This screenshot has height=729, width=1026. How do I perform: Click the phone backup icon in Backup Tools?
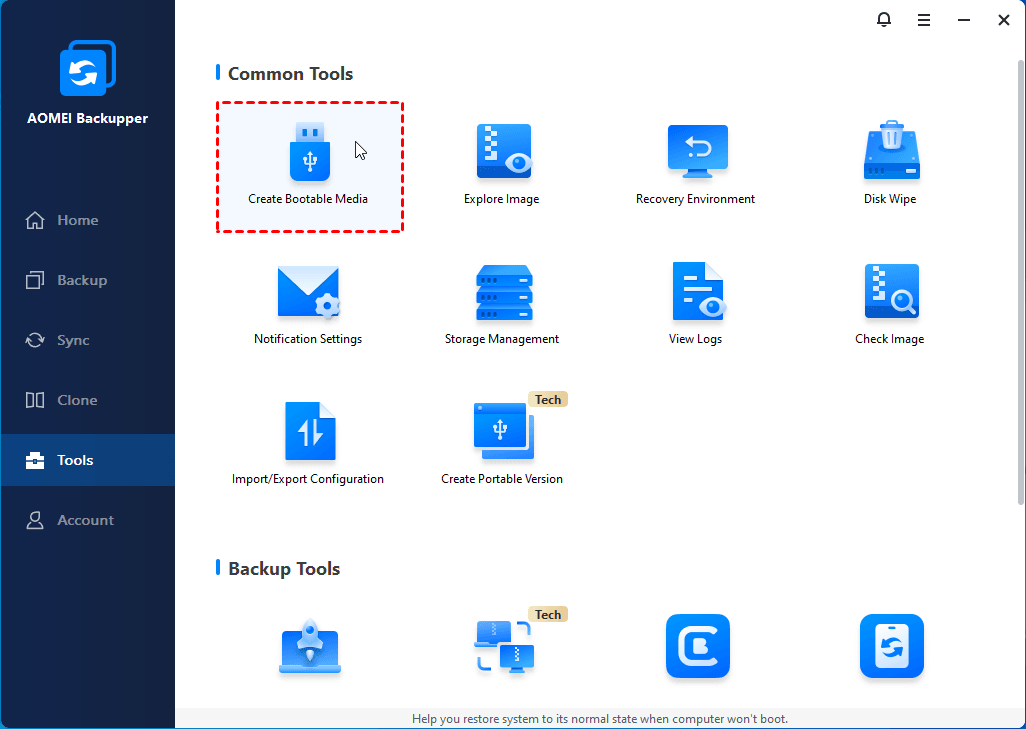891,646
